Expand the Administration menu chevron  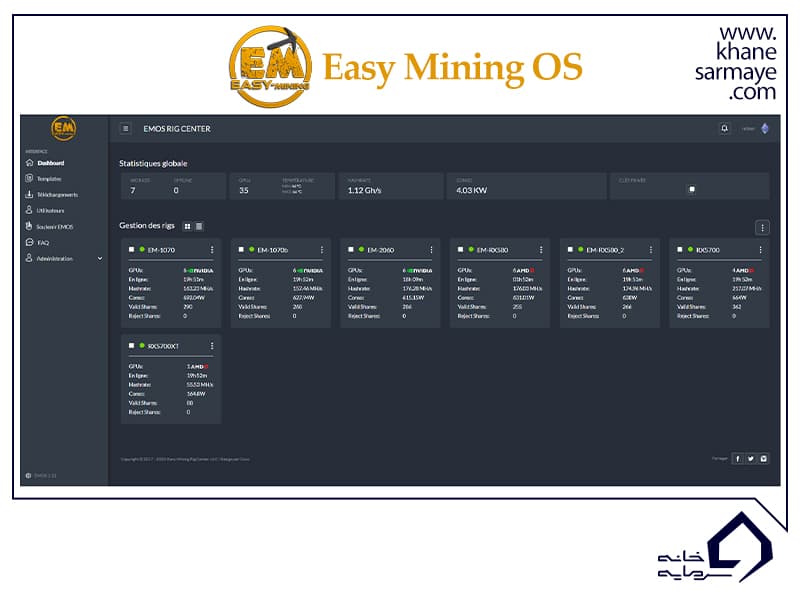(100, 258)
